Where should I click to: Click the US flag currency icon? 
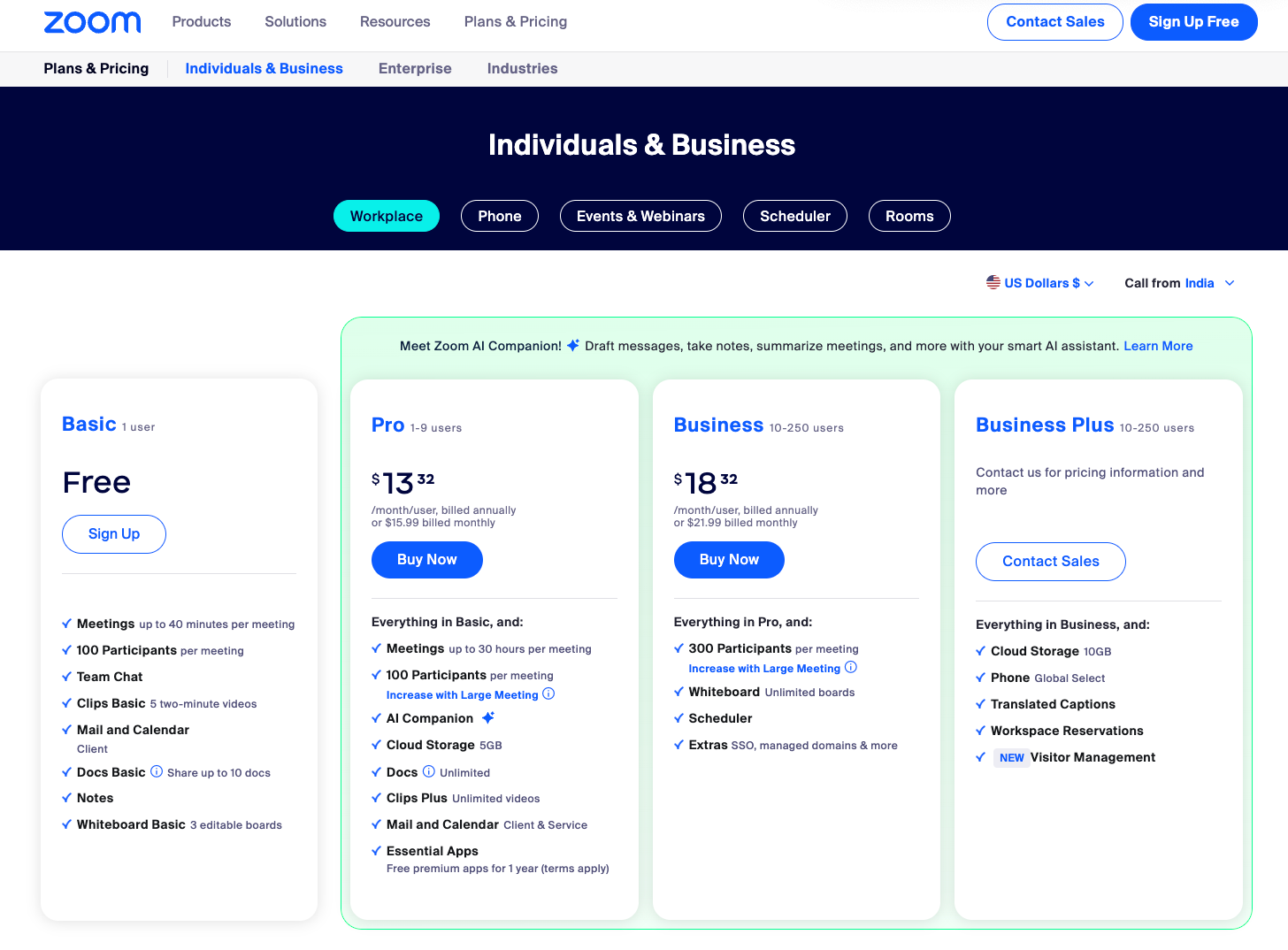(993, 282)
